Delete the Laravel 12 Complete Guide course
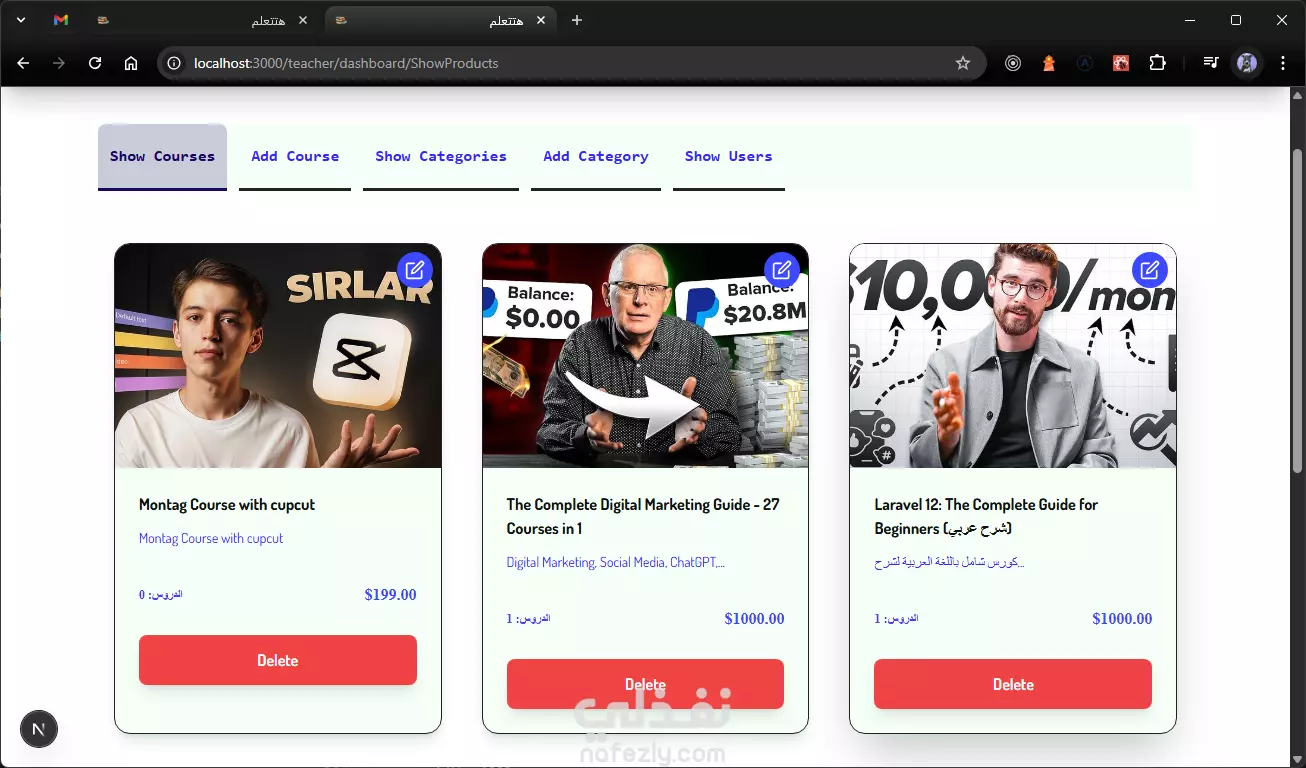This screenshot has height=768, width=1306. pos(1013,684)
